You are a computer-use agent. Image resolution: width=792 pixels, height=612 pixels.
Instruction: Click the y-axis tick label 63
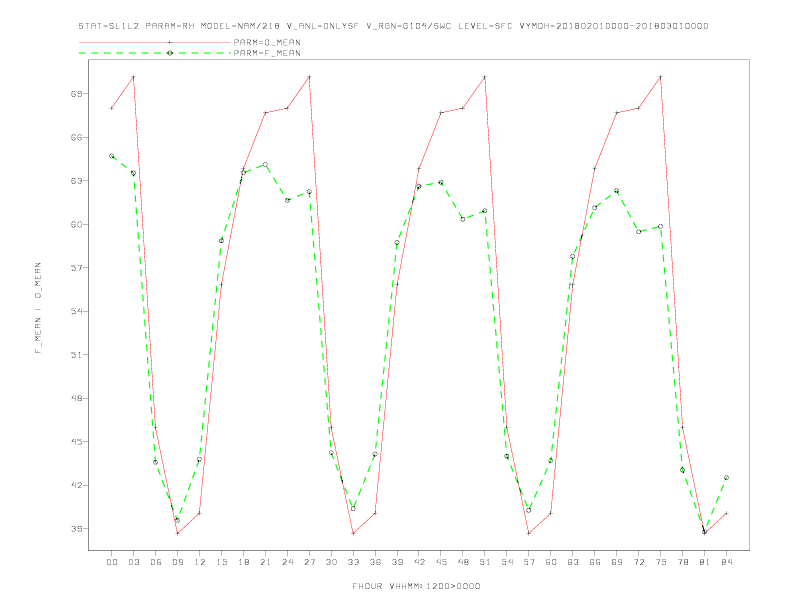pyautogui.click(x=76, y=181)
